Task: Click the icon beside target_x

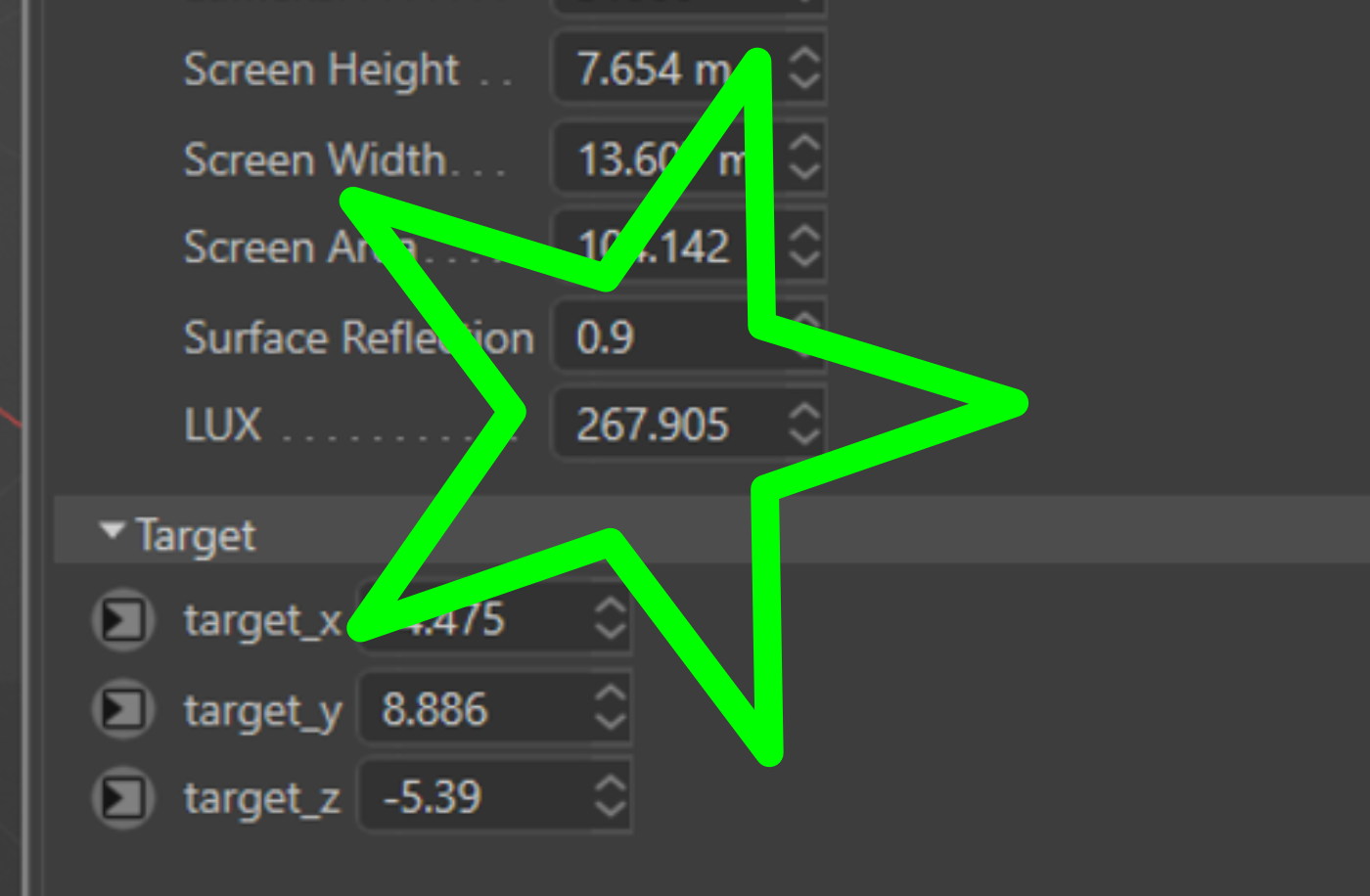Action: click(123, 620)
